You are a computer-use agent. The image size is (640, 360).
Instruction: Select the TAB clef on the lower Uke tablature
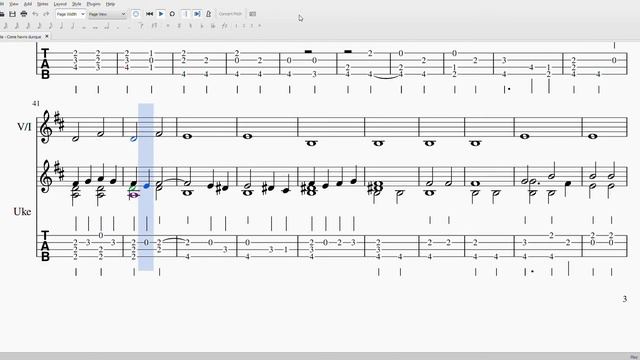click(45, 246)
